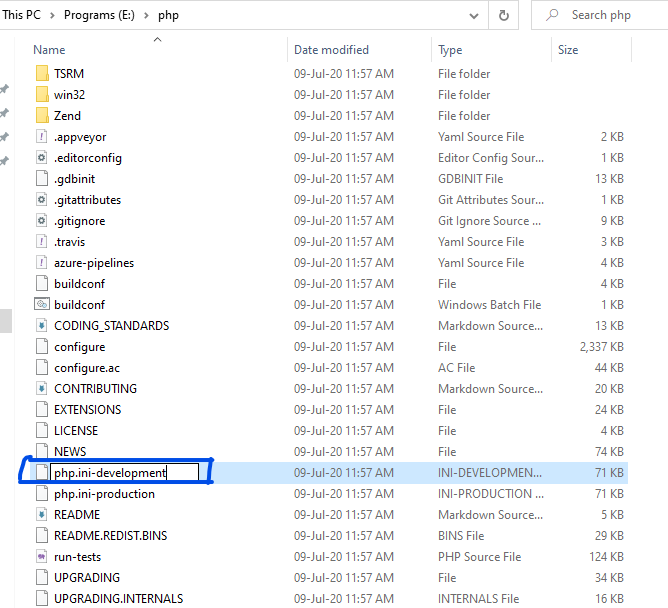Click the INI-DEVELOPMEN... type cell
668x608 pixels.
tap(490, 472)
